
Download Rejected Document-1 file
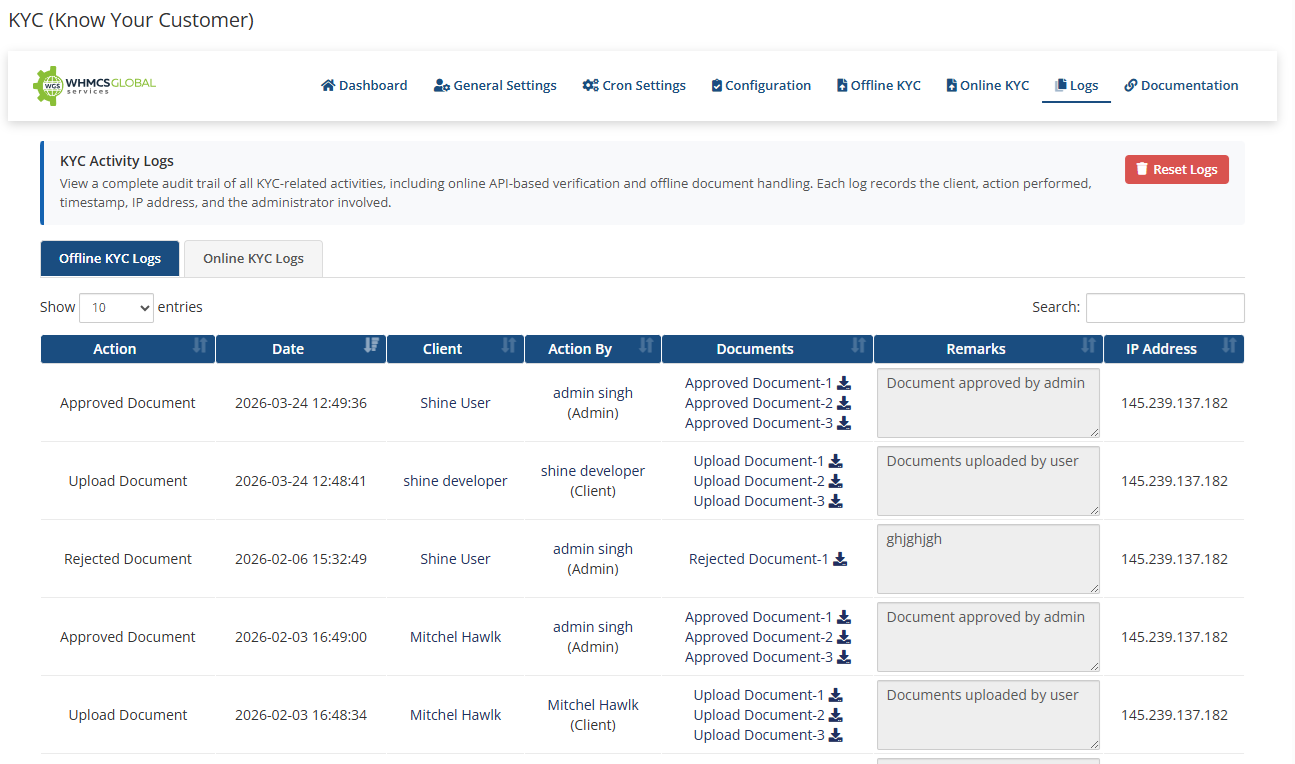coord(840,559)
